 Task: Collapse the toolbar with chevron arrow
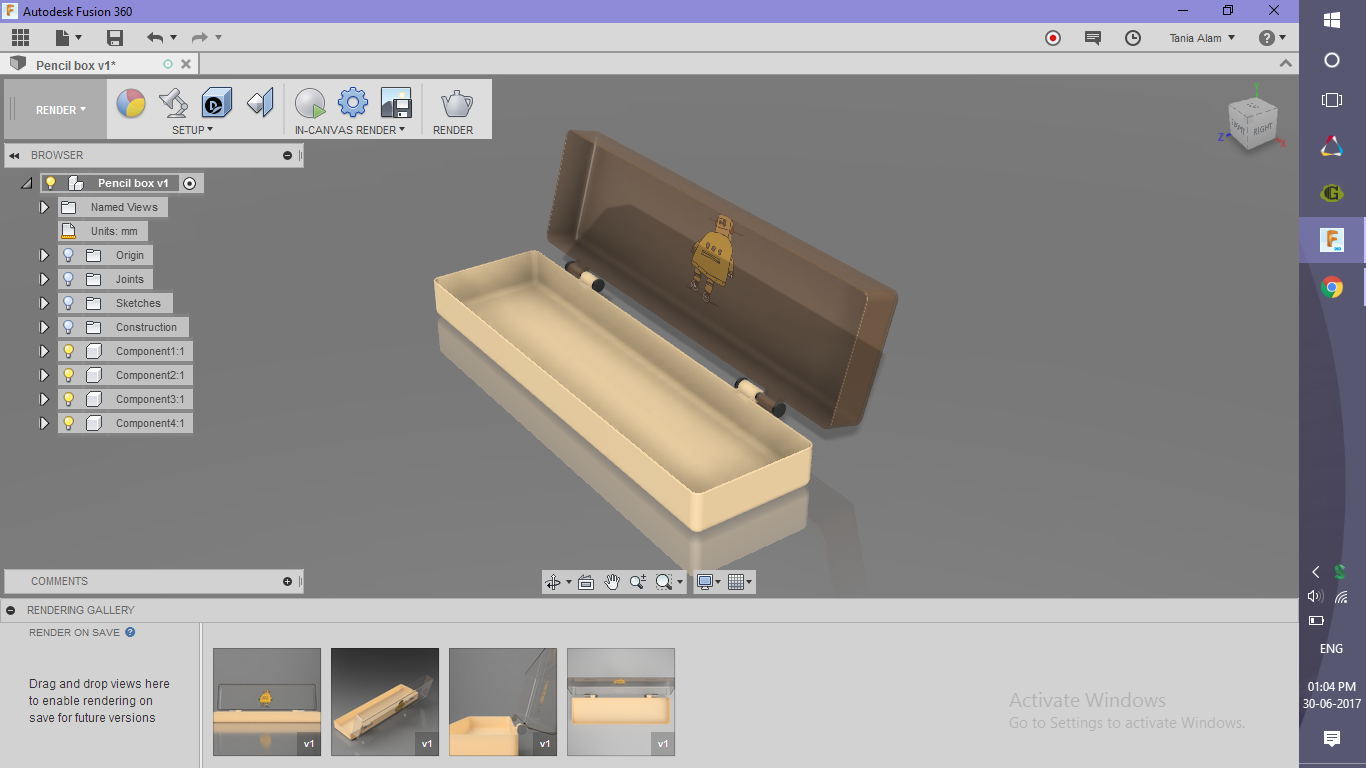click(x=1286, y=64)
